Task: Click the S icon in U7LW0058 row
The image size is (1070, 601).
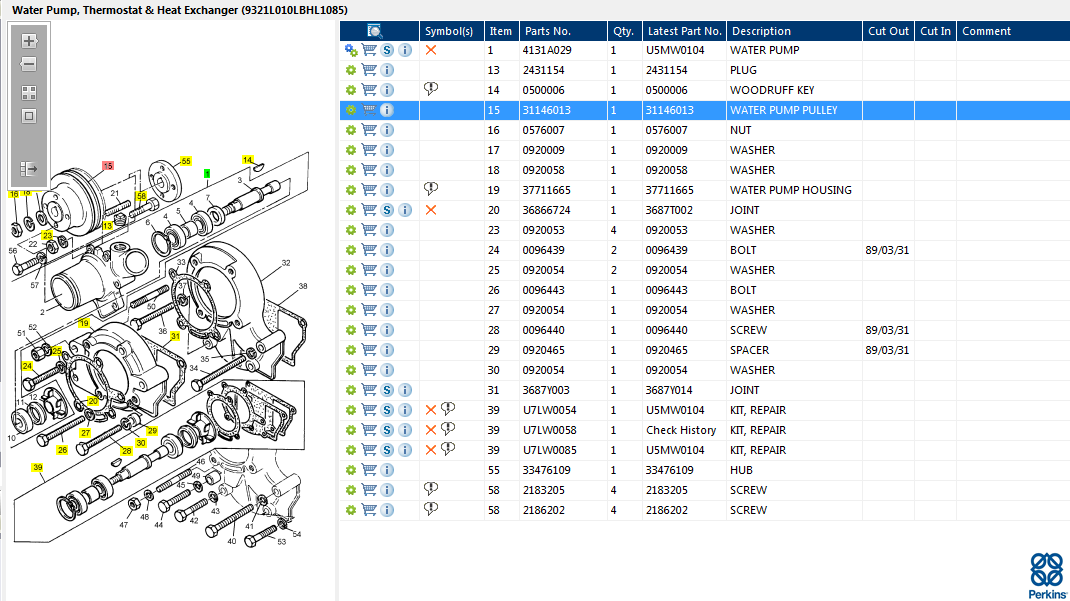Action: [x=387, y=430]
